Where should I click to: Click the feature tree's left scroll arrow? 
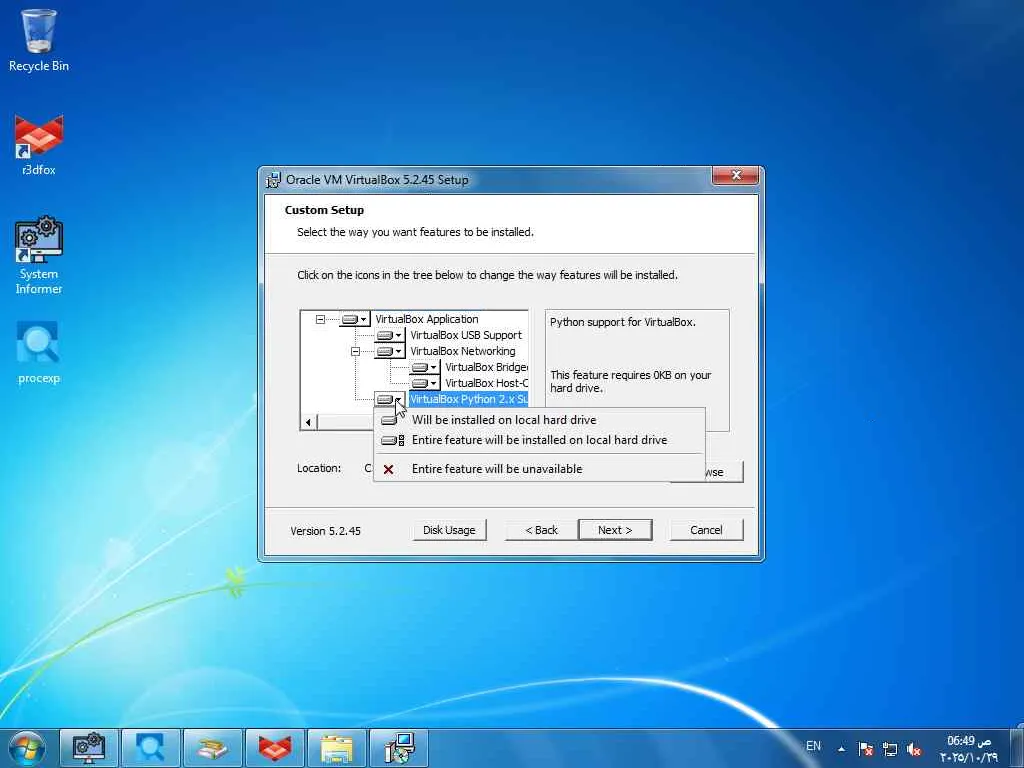(x=308, y=422)
